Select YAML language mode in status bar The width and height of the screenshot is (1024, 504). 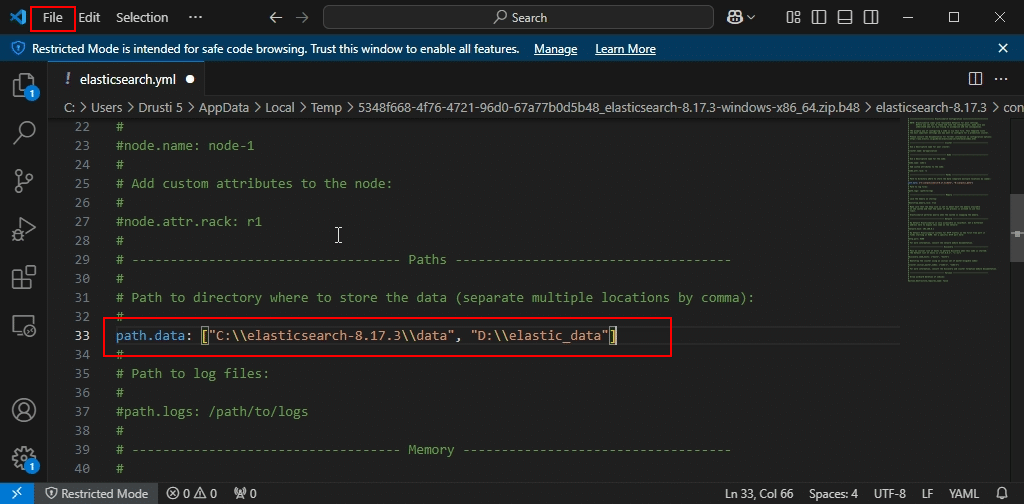click(x=965, y=493)
